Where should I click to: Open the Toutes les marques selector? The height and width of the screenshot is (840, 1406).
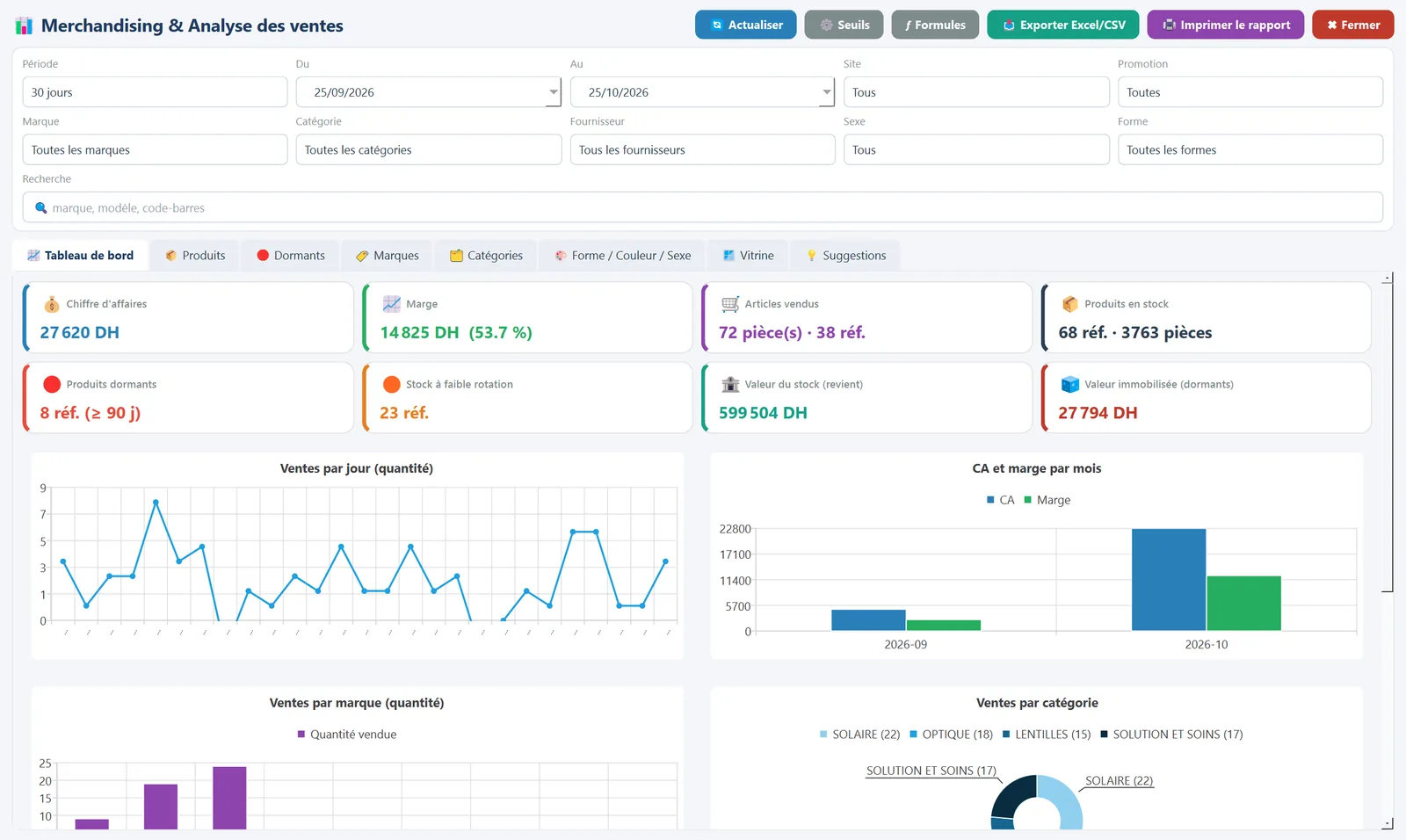(x=155, y=149)
